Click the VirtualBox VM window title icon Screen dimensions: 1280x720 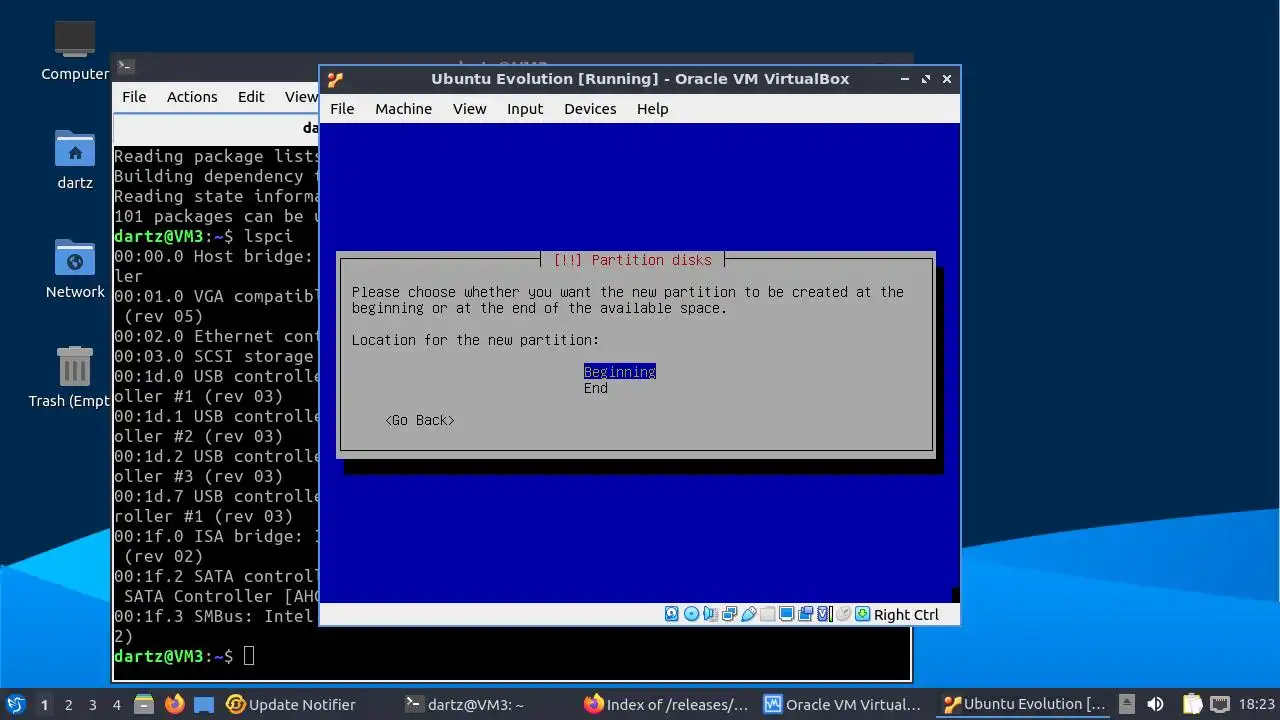pyautogui.click(x=335, y=79)
